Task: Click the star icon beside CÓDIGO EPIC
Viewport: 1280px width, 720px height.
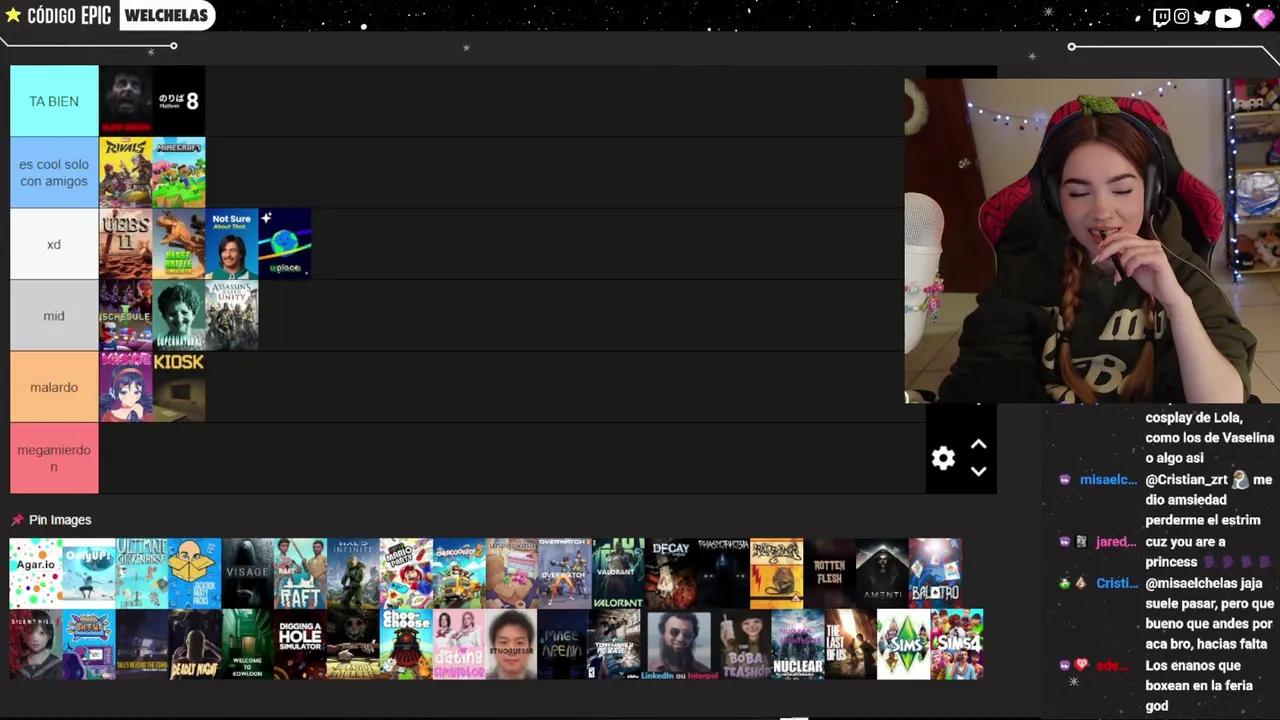Action: tap(13, 15)
